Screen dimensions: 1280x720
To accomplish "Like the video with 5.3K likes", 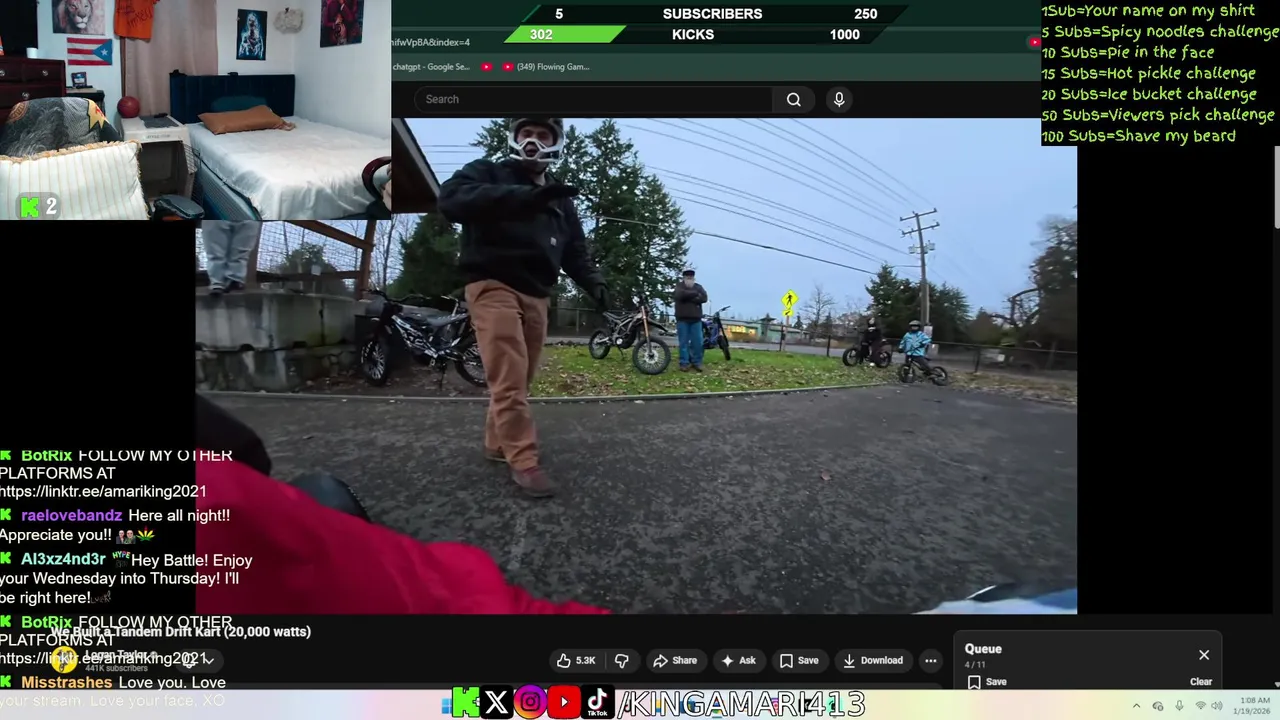I will point(577,660).
